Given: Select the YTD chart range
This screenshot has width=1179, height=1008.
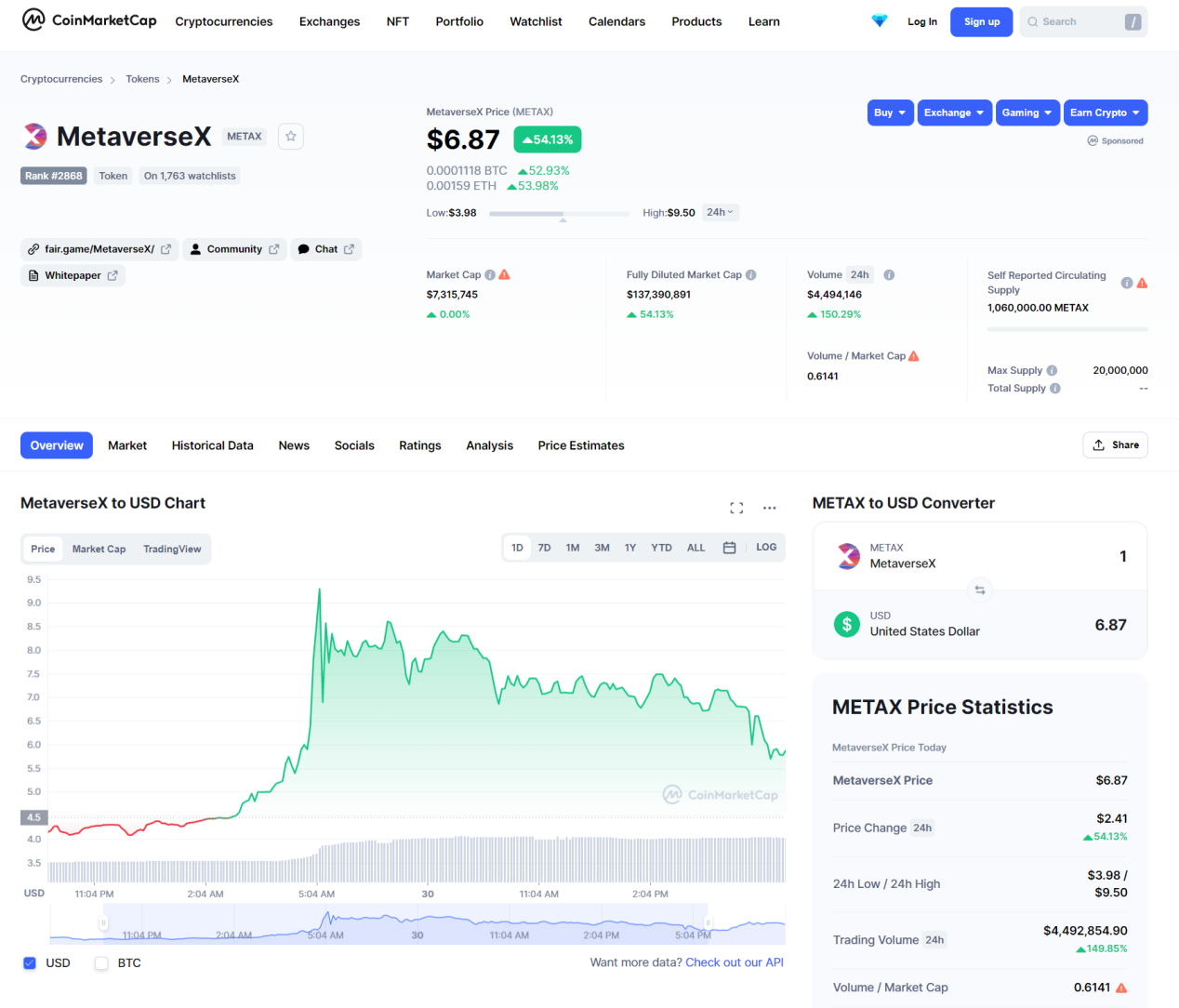Looking at the screenshot, I should pos(661,548).
